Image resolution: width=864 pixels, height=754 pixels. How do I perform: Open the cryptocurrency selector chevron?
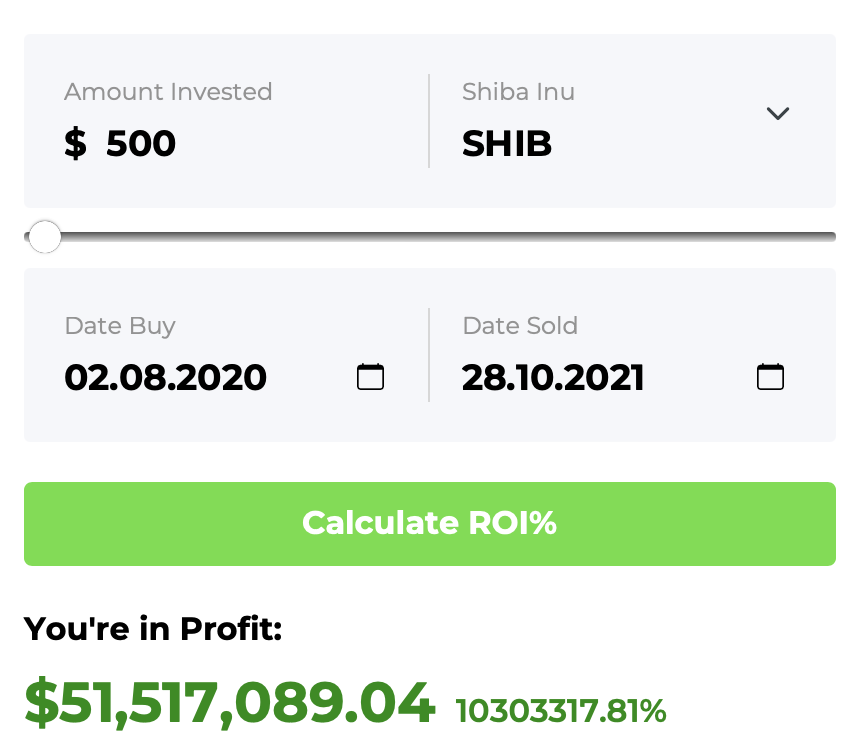(778, 114)
